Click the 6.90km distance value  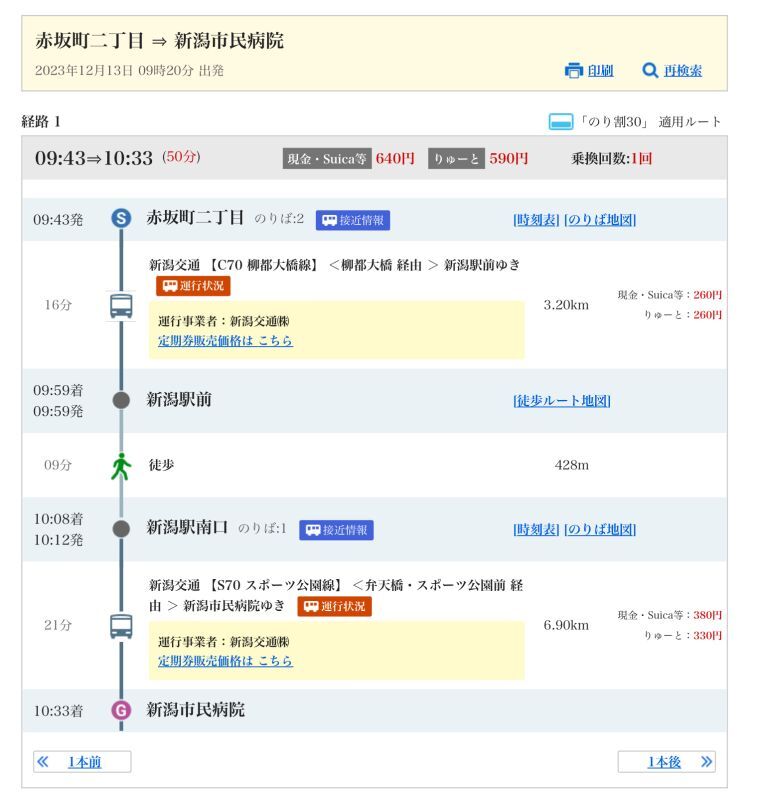[566, 626]
